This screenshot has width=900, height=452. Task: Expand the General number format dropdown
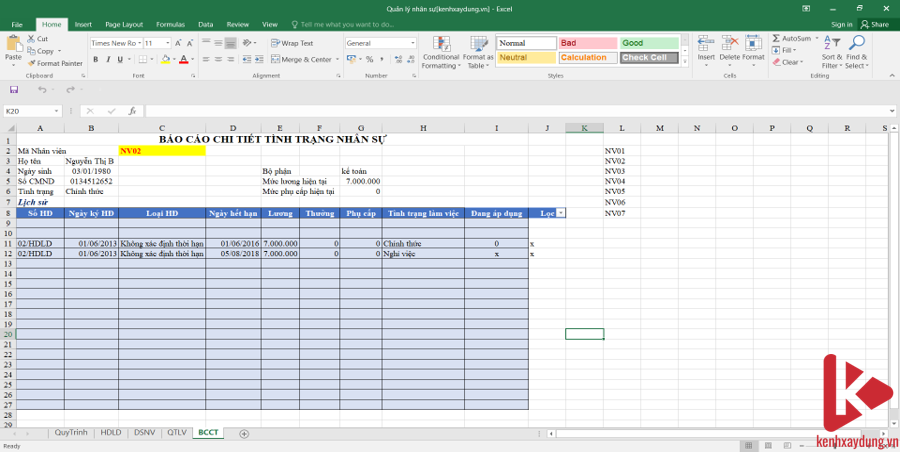click(x=413, y=43)
